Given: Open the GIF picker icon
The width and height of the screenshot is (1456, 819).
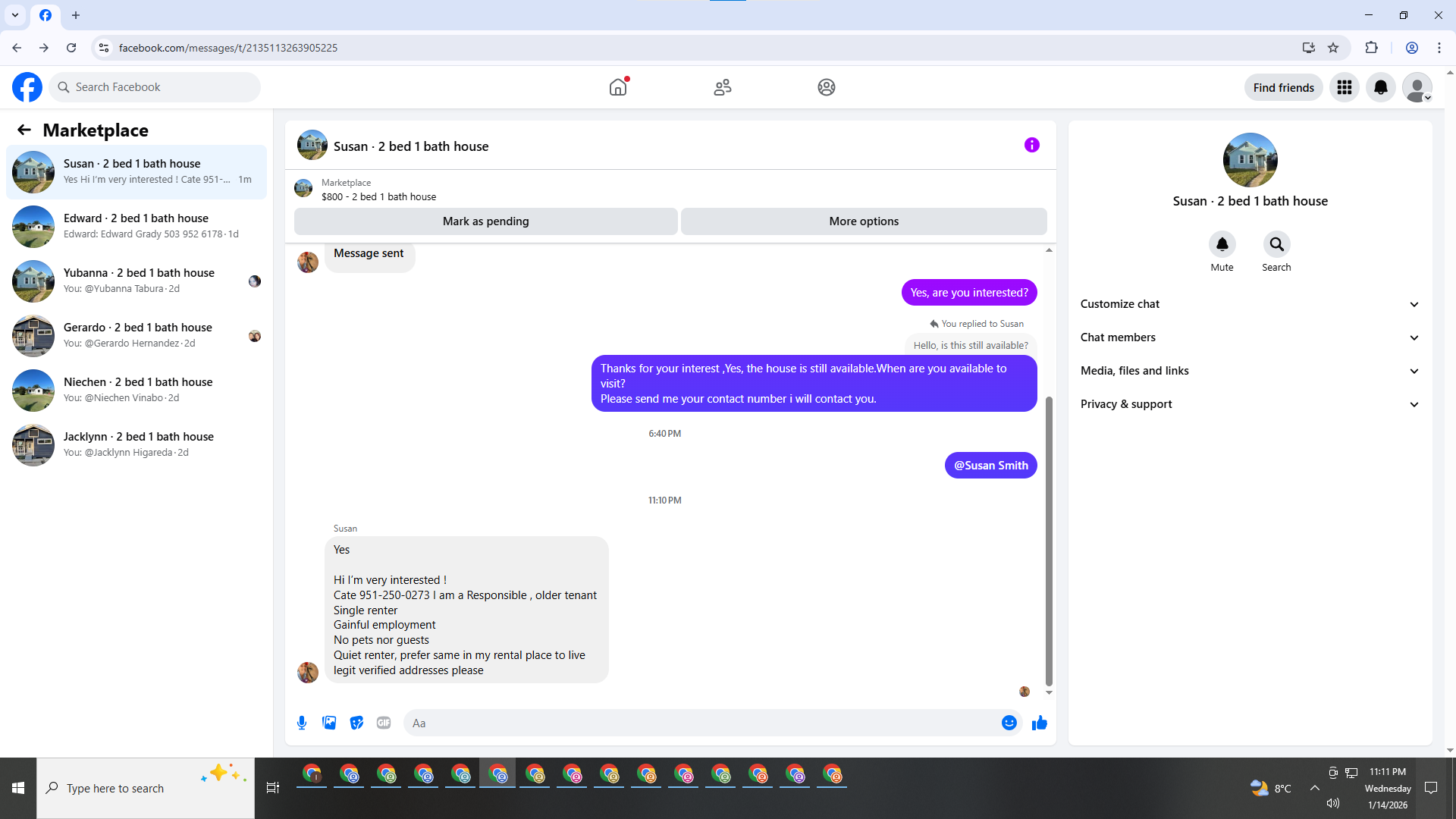Looking at the screenshot, I should point(384,723).
